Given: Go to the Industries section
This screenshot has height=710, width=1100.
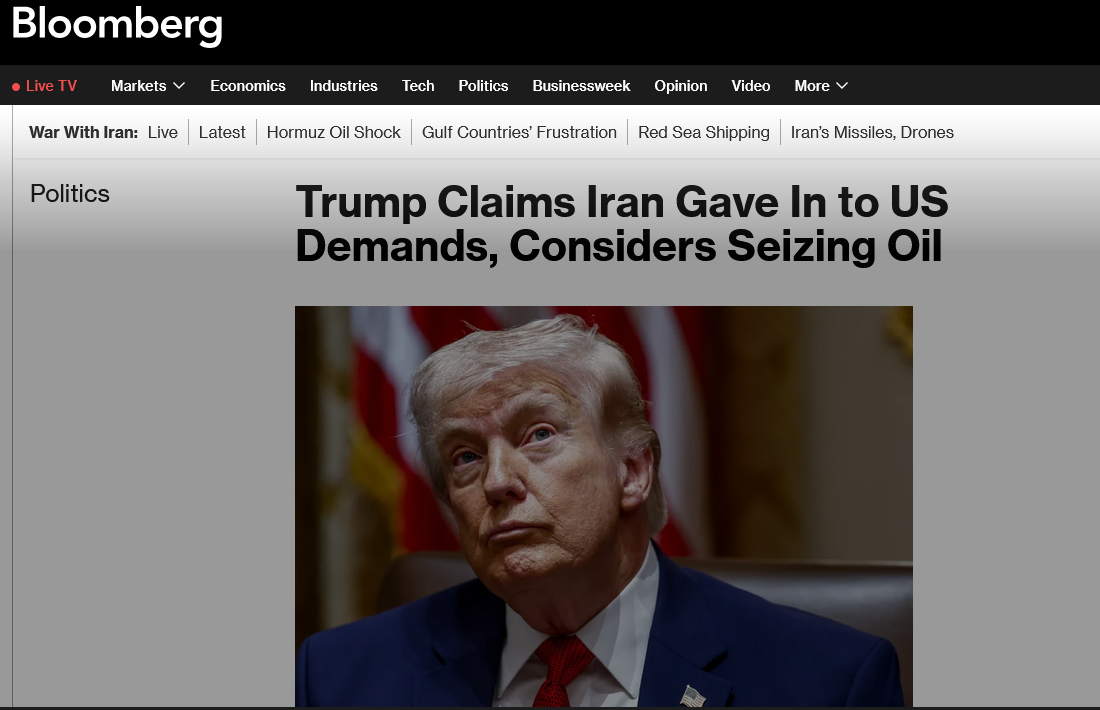Looking at the screenshot, I should click(344, 86).
